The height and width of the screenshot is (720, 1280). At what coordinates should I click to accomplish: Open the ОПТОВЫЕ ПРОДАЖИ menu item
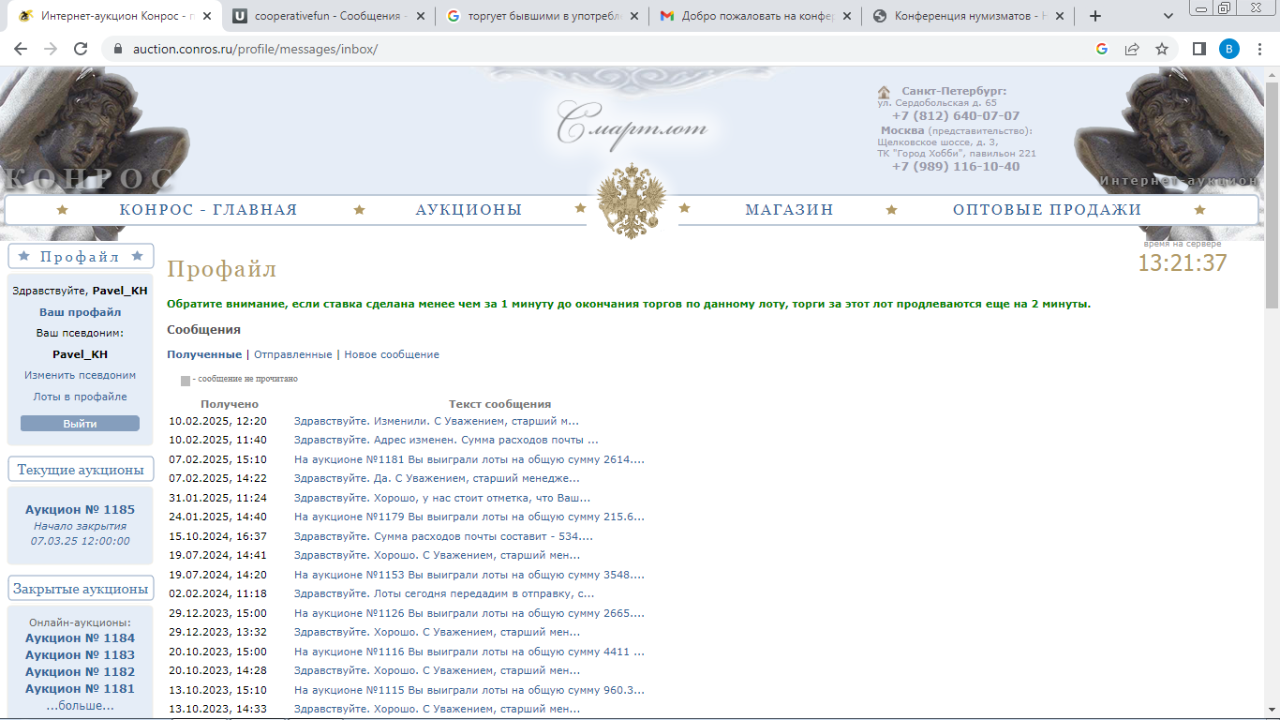[1047, 210]
